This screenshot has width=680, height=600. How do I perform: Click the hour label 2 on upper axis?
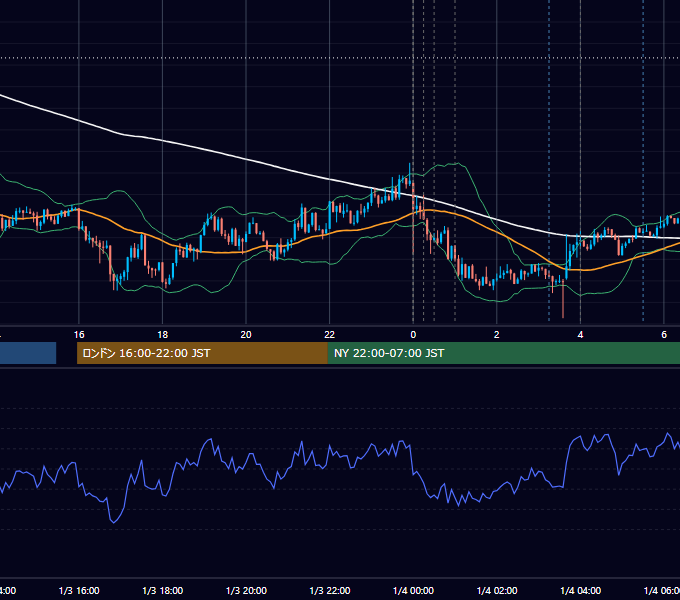click(497, 335)
